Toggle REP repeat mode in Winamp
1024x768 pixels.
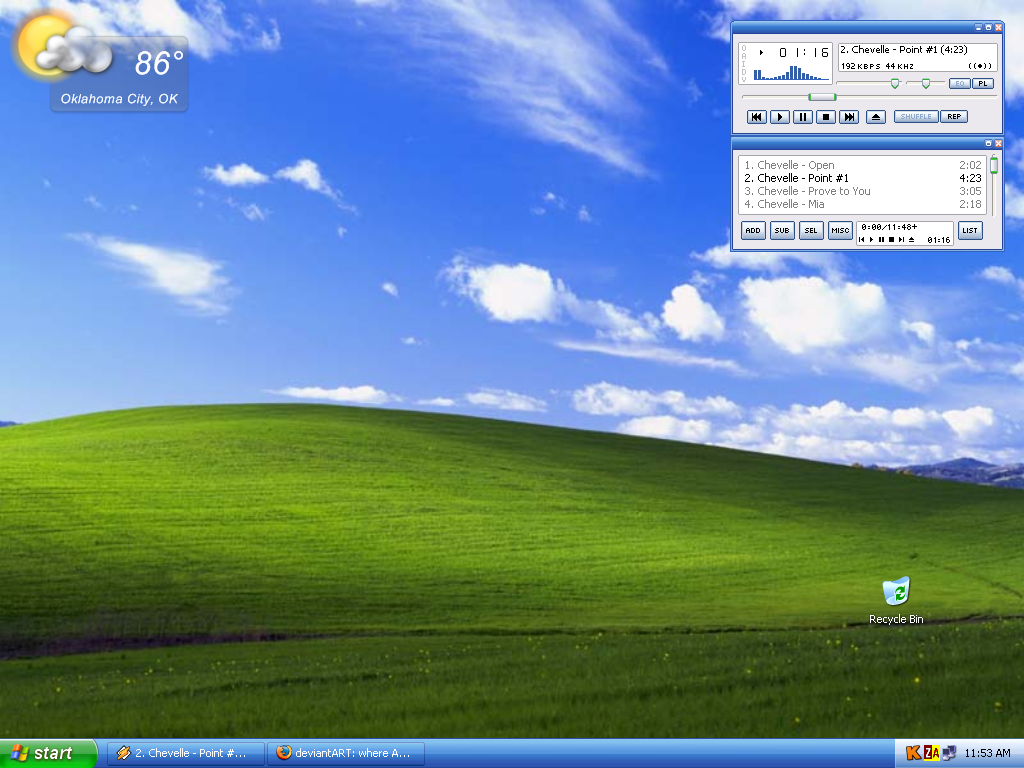954,116
